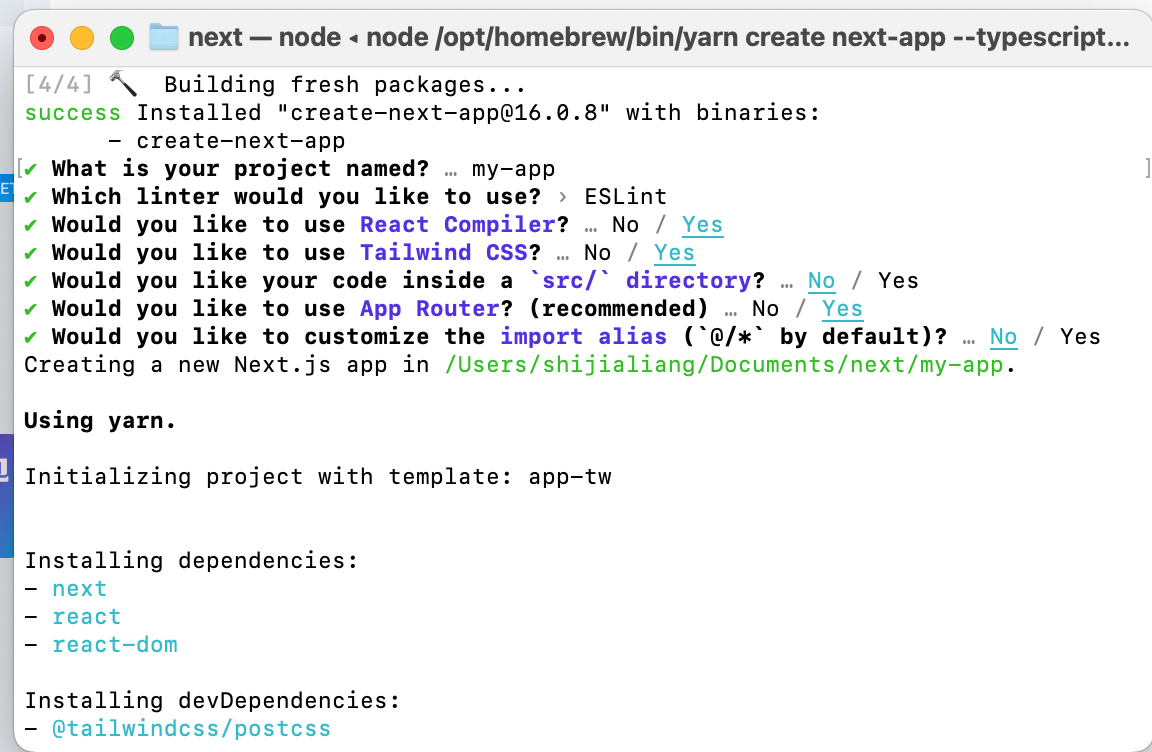Click the hammer emoji on Building line
Viewport: 1152px width, 752px height.
click(x=123, y=84)
